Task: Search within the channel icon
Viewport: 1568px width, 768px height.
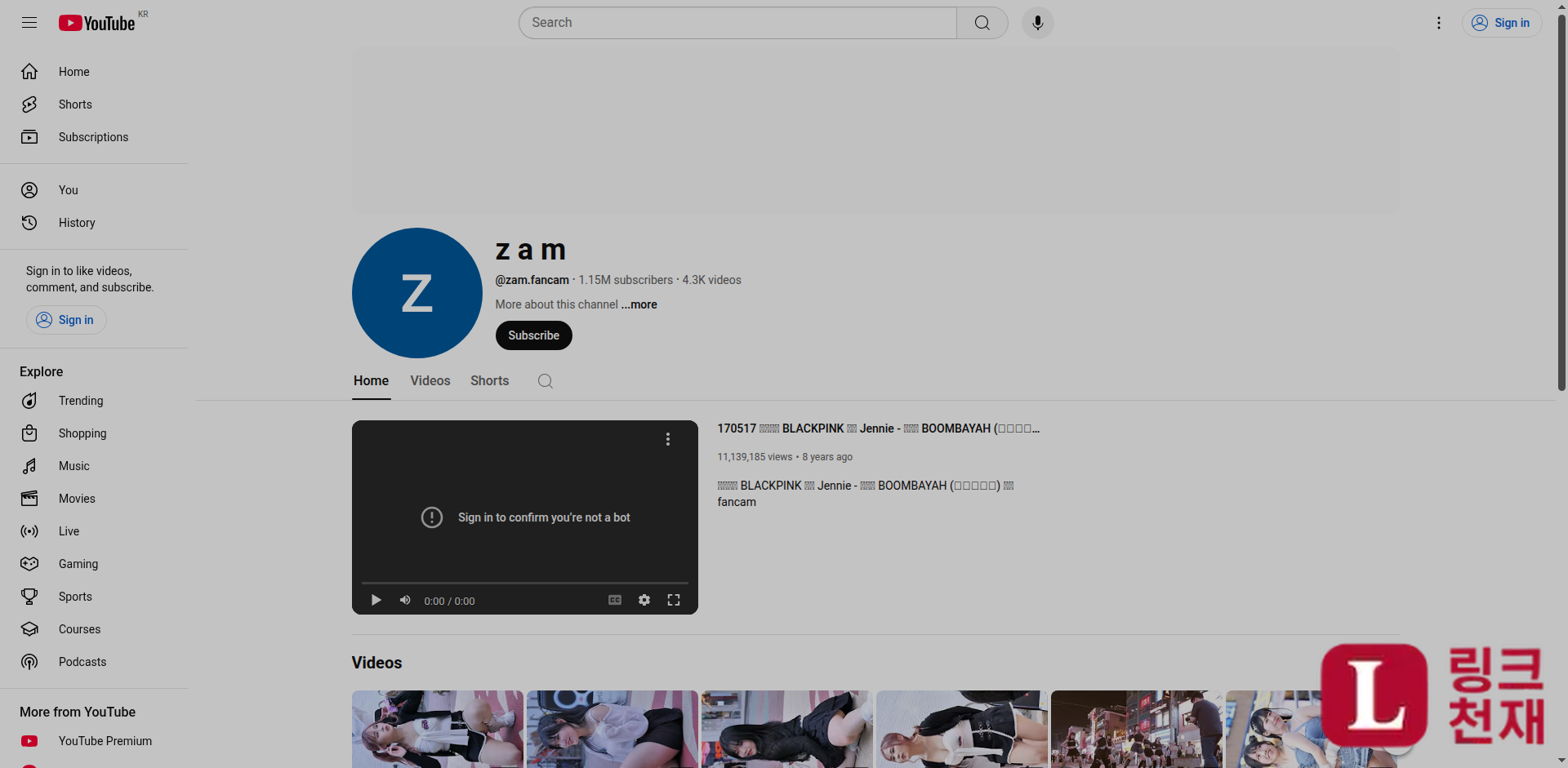Action: [546, 381]
